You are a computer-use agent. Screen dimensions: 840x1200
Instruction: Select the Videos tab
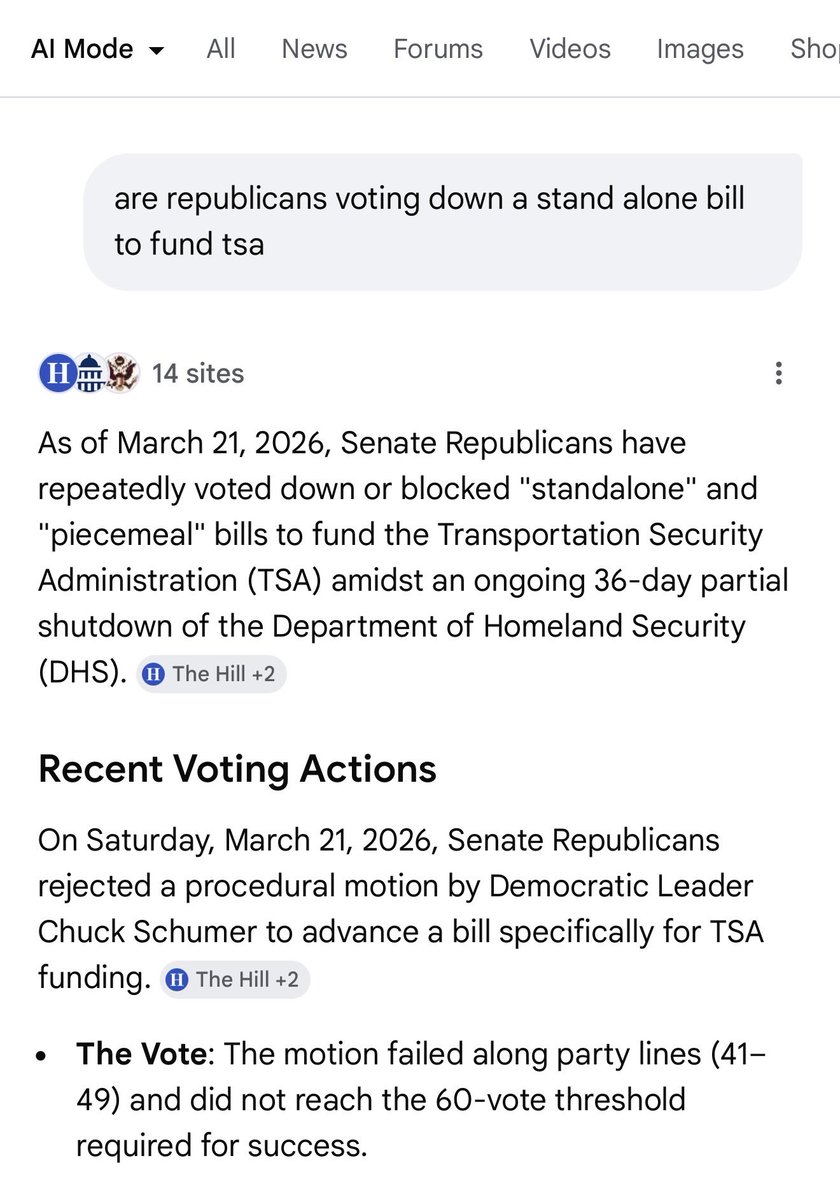(x=570, y=48)
